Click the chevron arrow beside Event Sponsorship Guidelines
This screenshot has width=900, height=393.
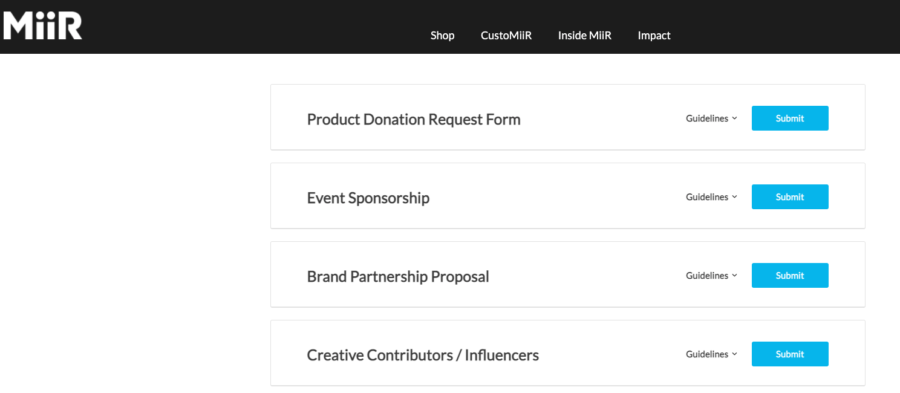734,197
